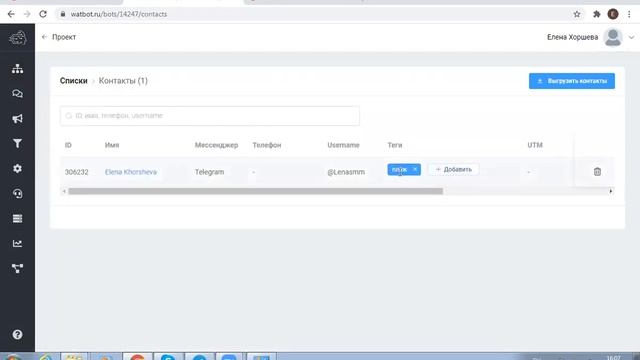This screenshot has height=360, width=640.
Task: Focus the contacts search field
Action: pyautogui.click(x=210, y=116)
